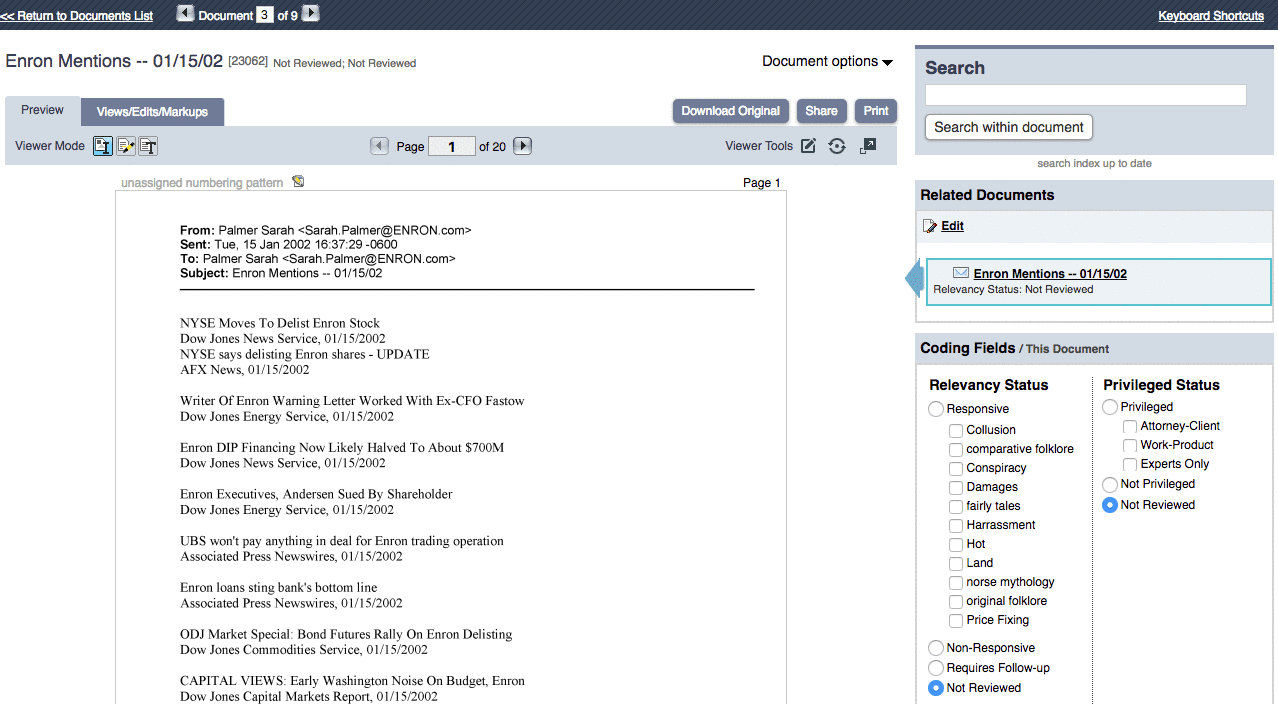
Task: Select Not Reviewed privileged status radio
Action: coord(1110,505)
